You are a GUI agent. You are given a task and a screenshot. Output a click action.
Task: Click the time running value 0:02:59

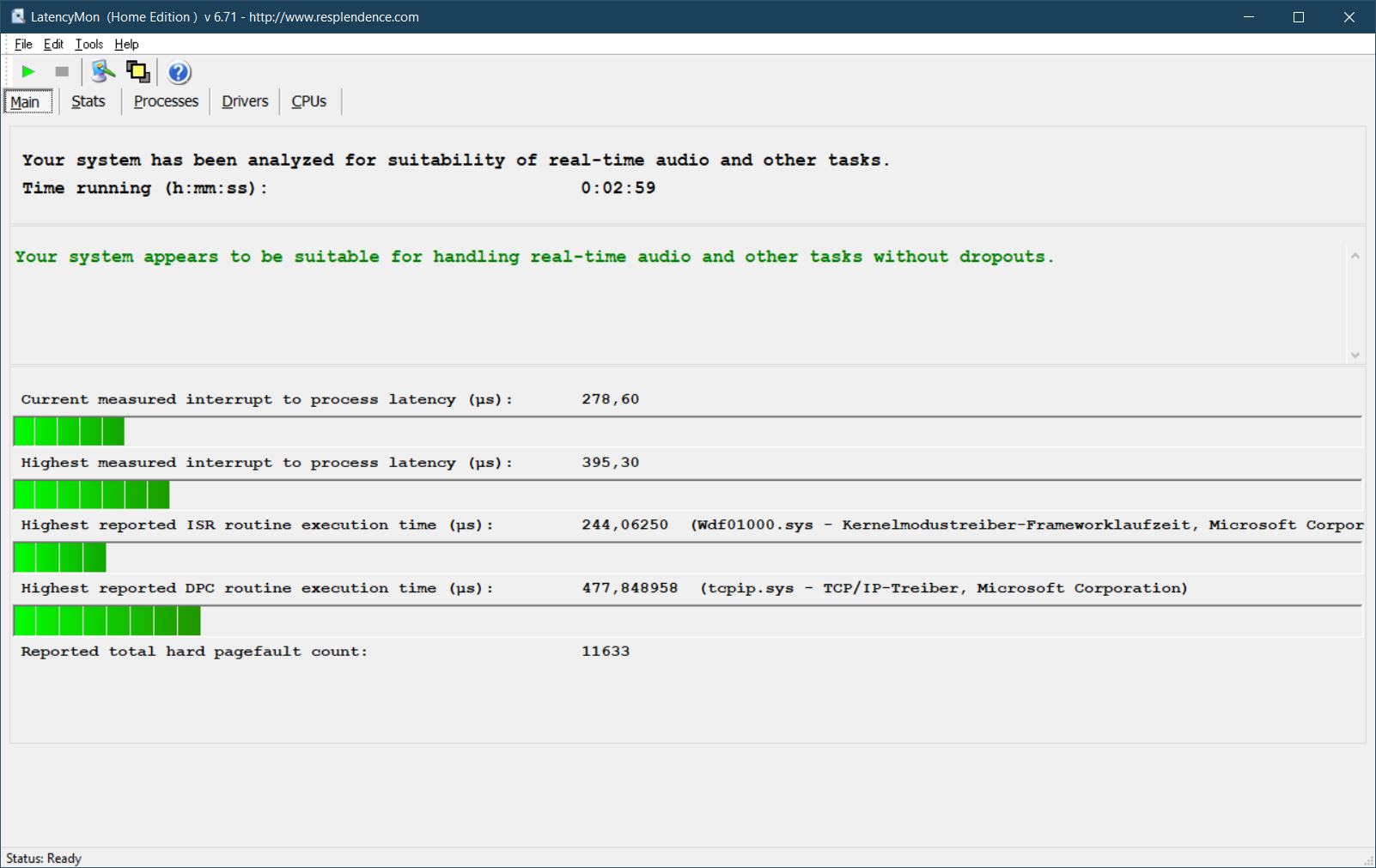pos(618,188)
